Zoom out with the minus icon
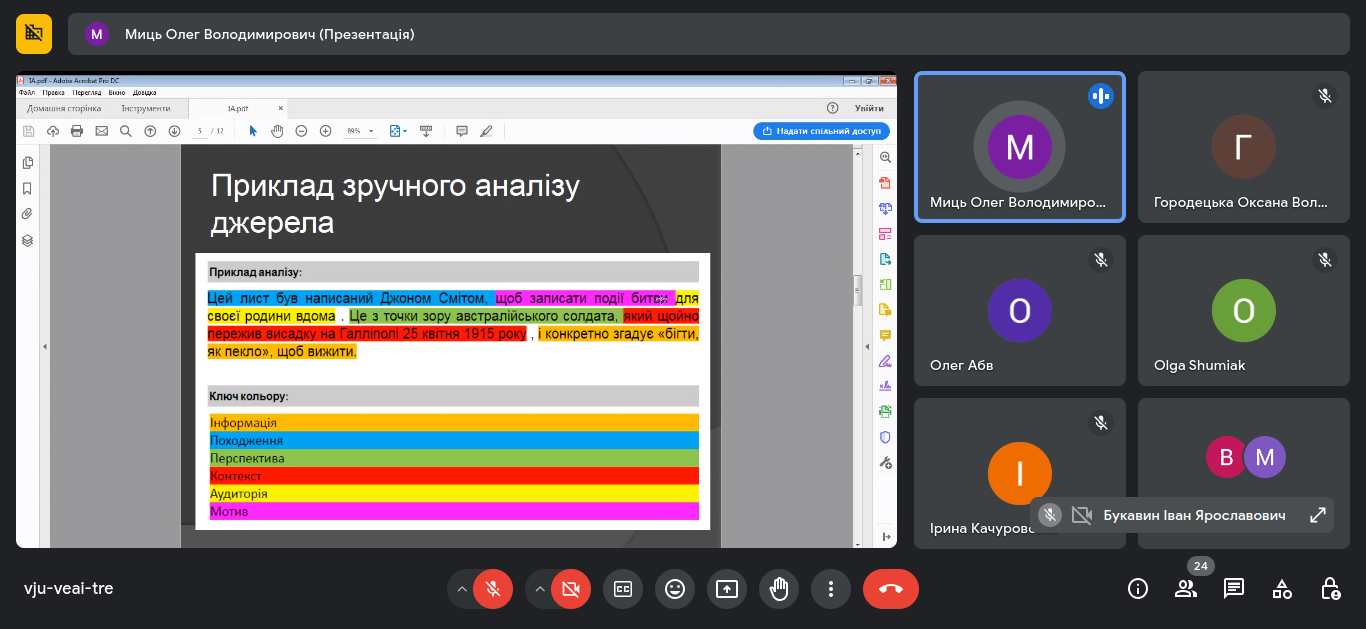This screenshot has width=1366, height=629. click(301, 131)
